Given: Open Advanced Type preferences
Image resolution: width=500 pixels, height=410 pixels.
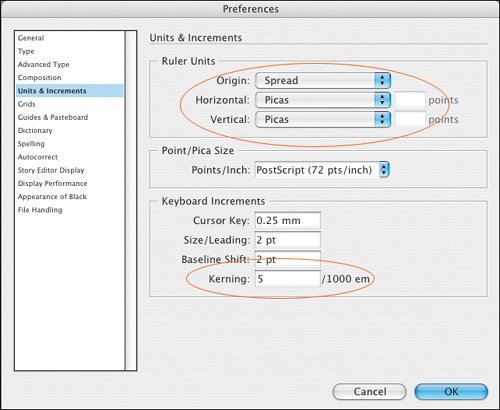Looking at the screenshot, I should click(44, 64).
